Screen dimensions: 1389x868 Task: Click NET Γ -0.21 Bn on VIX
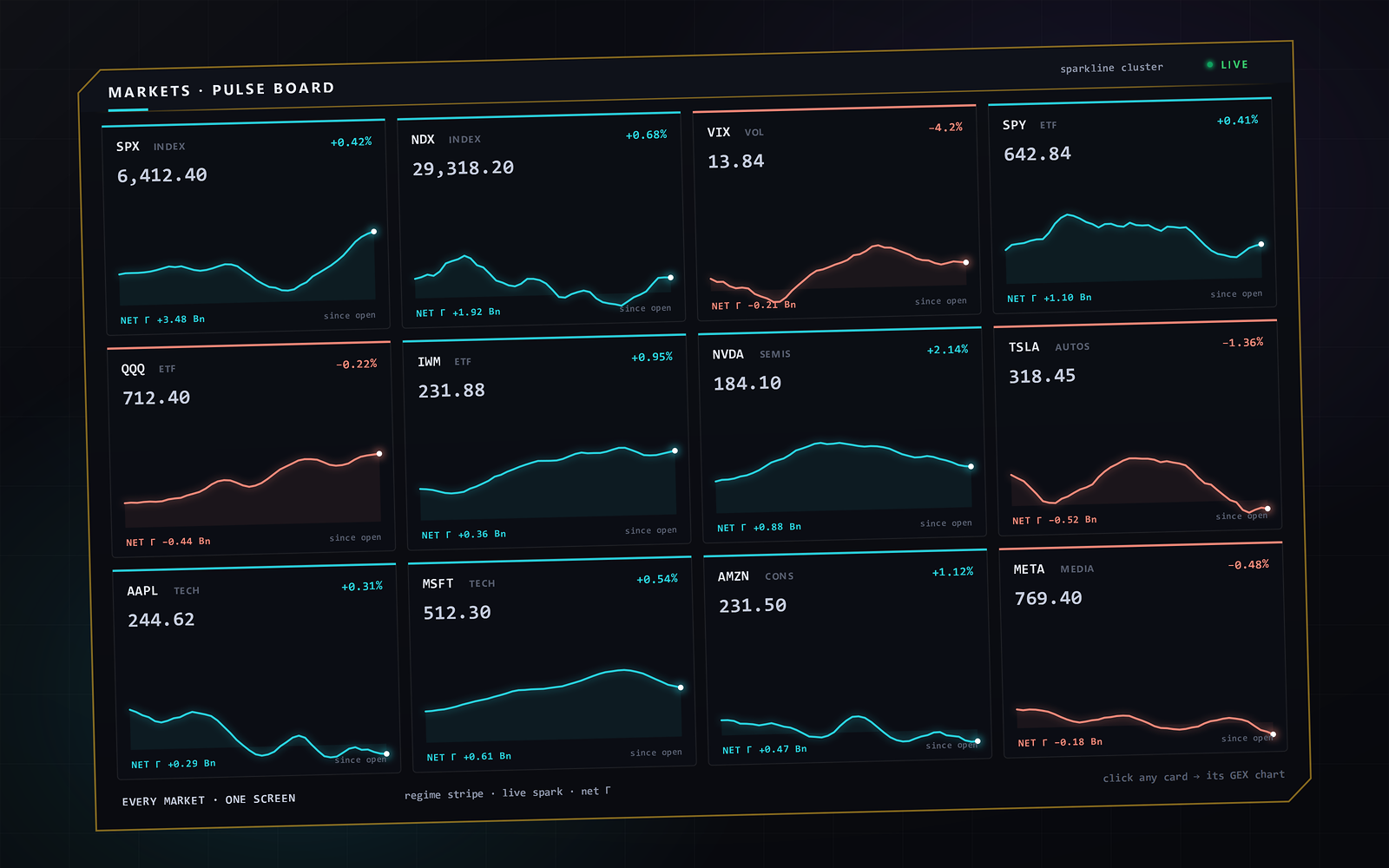point(754,306)
